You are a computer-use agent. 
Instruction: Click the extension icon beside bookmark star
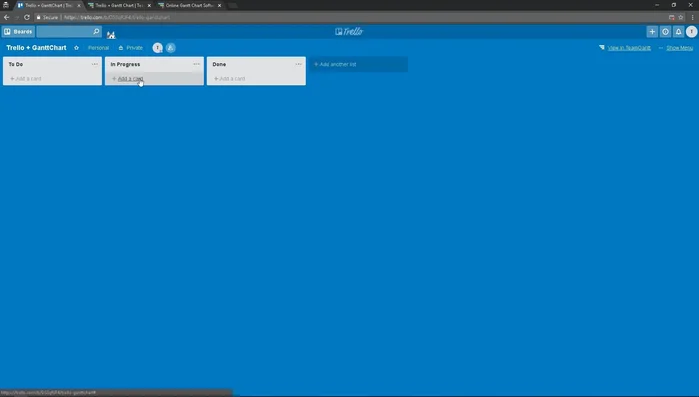coord(671,17)
